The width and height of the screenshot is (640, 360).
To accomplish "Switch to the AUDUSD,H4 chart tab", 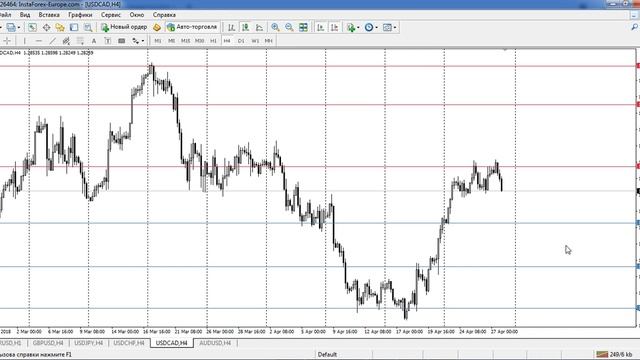I will coord(215,343).
